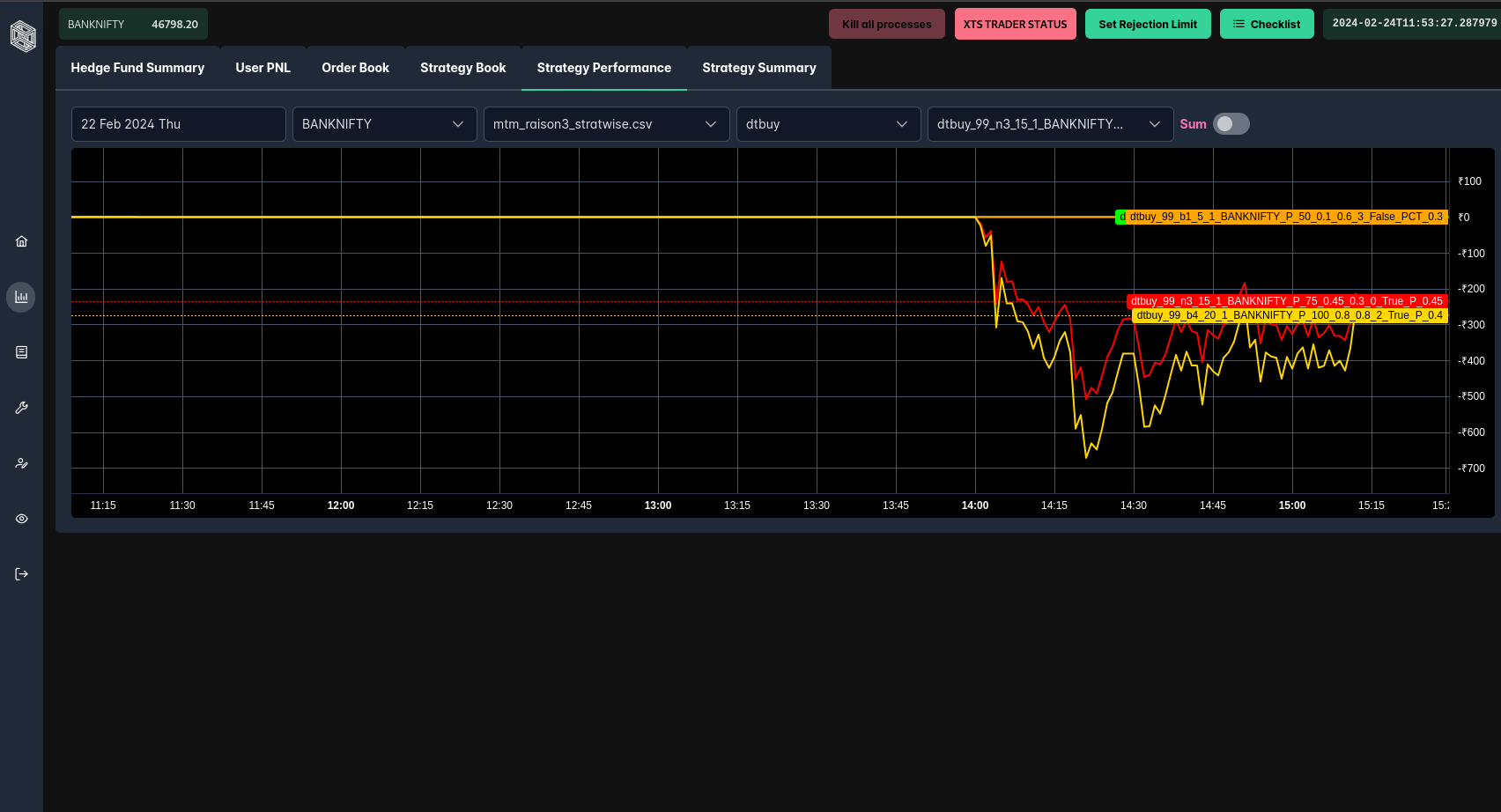Click the eye watch sidebar icon

[22, 519]
